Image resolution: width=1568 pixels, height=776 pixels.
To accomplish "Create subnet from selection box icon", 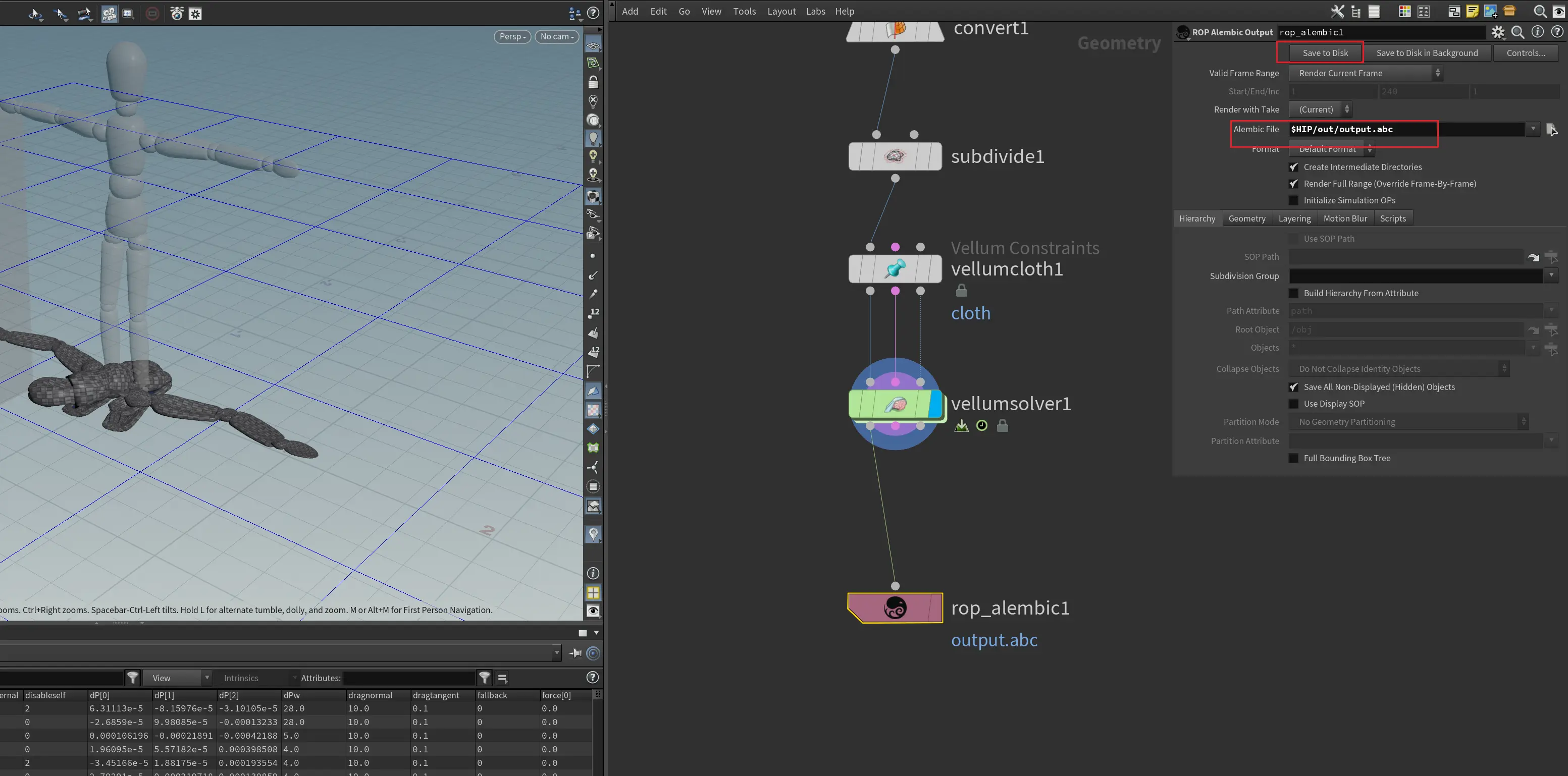I will (x=1509, y=12).
